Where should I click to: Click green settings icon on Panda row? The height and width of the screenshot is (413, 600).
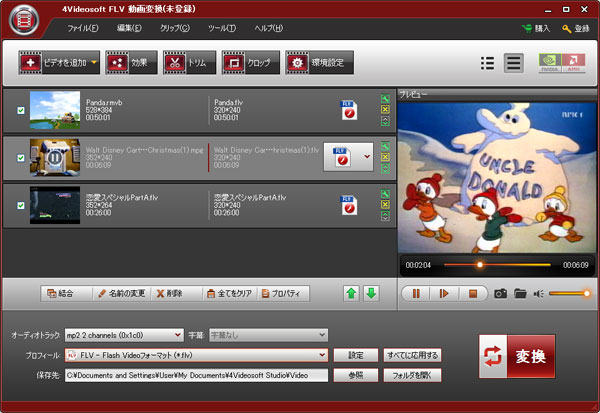pyautogui.click(x=385, y=99)
